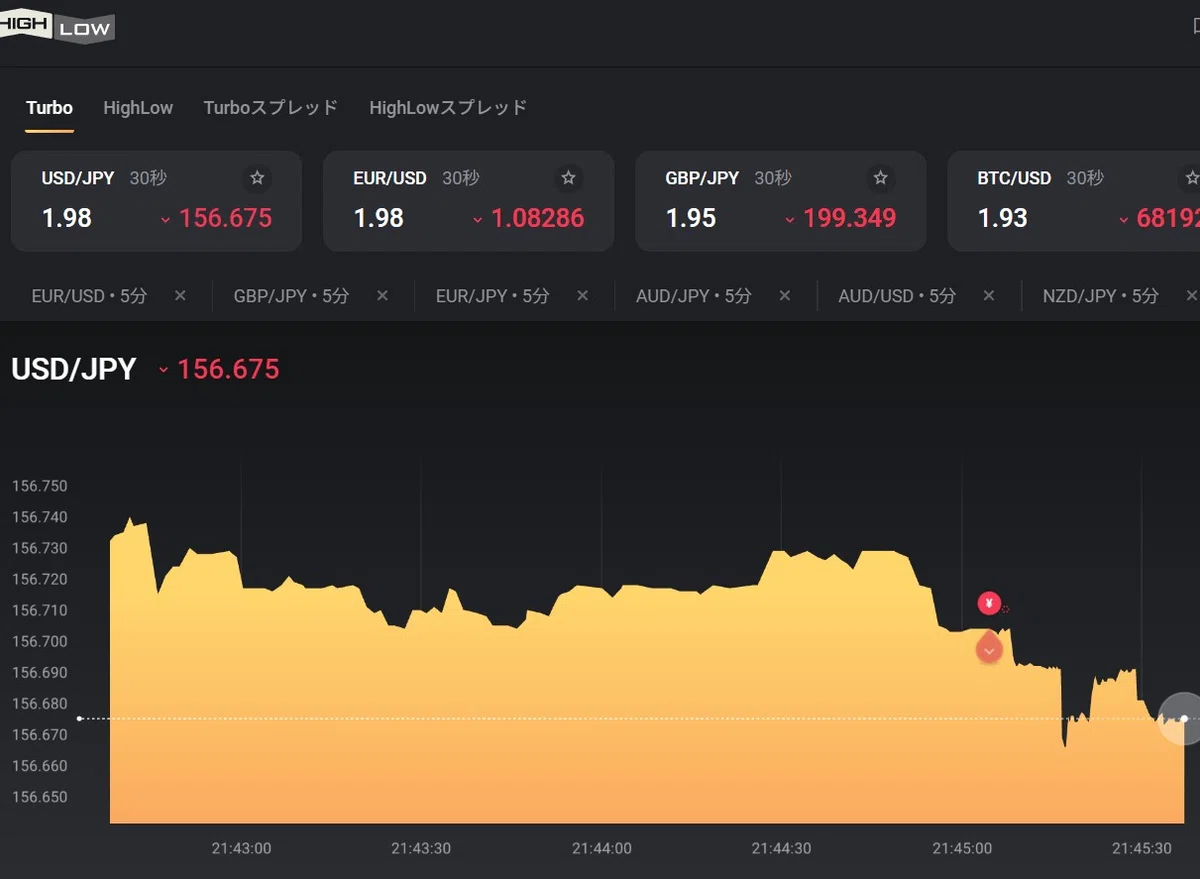Open the EUR/JPY • 5分 chart tab
Screen dimensions: 1200x879
point(493,296)
